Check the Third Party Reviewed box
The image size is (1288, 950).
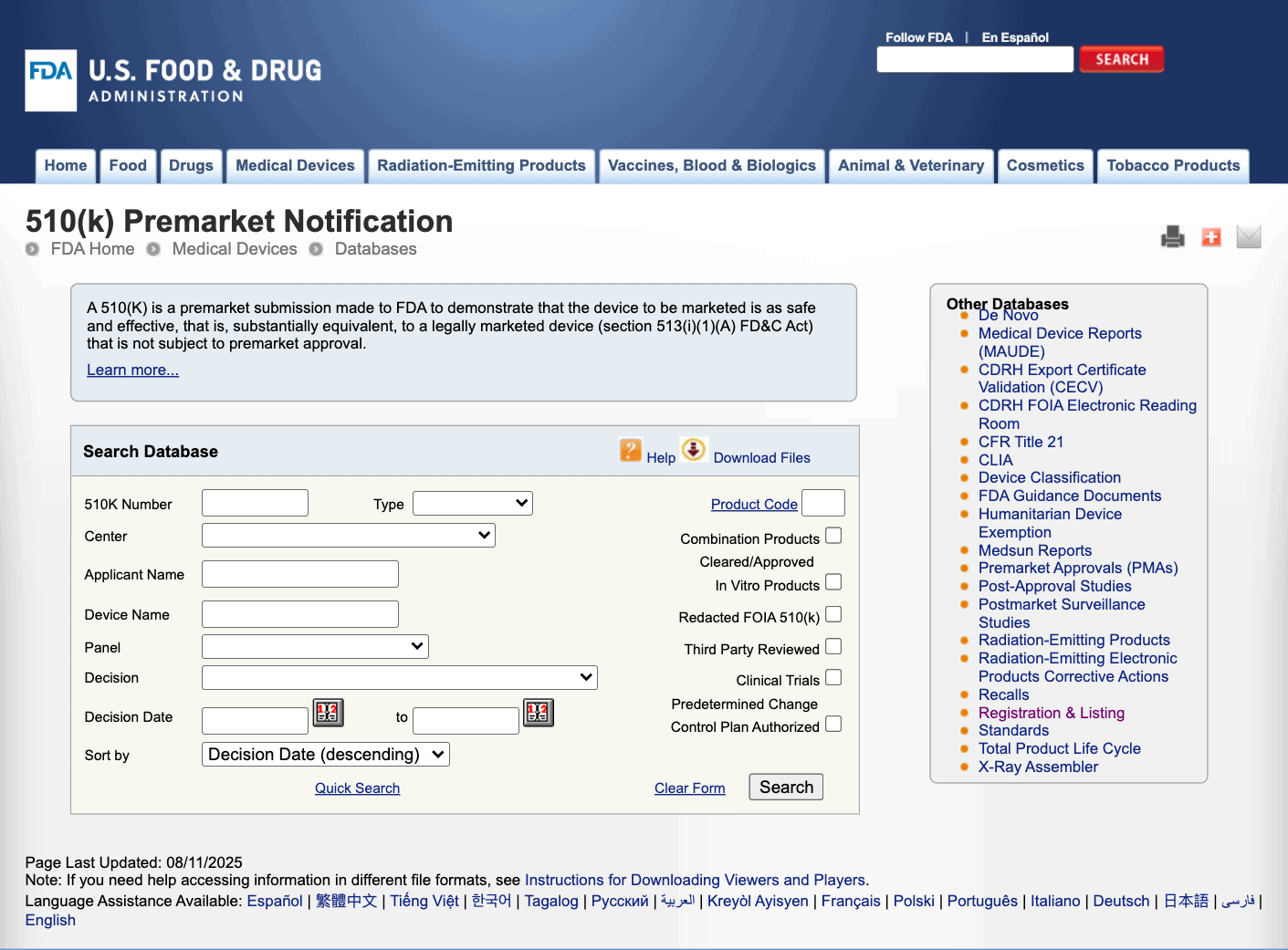(833, 646)
